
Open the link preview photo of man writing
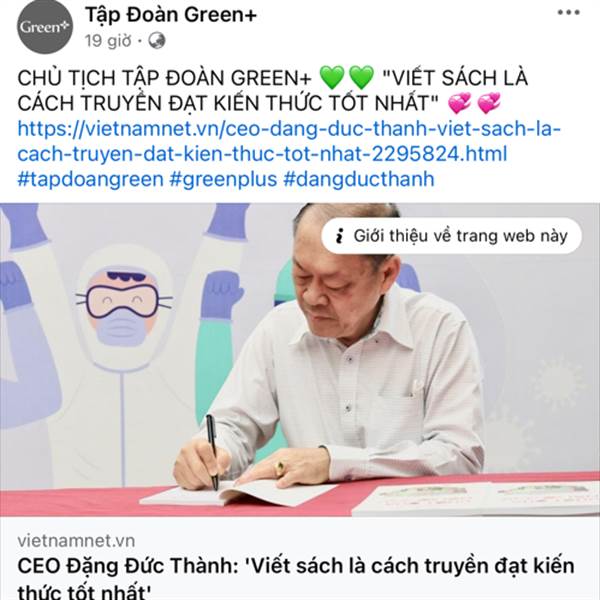[x=300, y=360]
